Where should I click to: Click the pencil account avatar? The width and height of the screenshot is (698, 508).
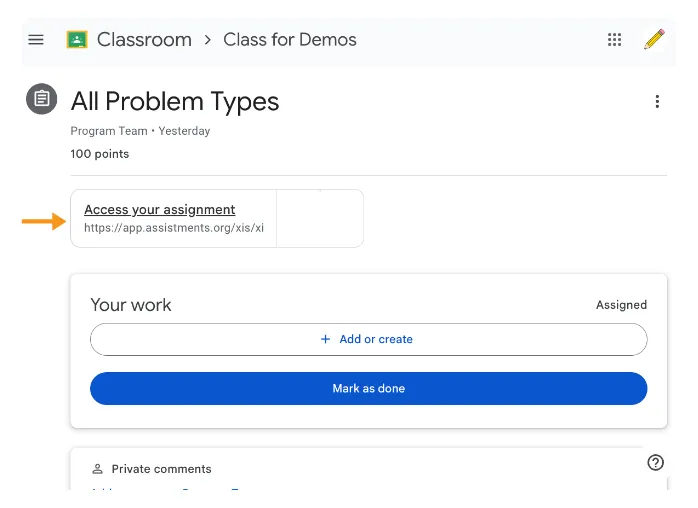[654, 39]
